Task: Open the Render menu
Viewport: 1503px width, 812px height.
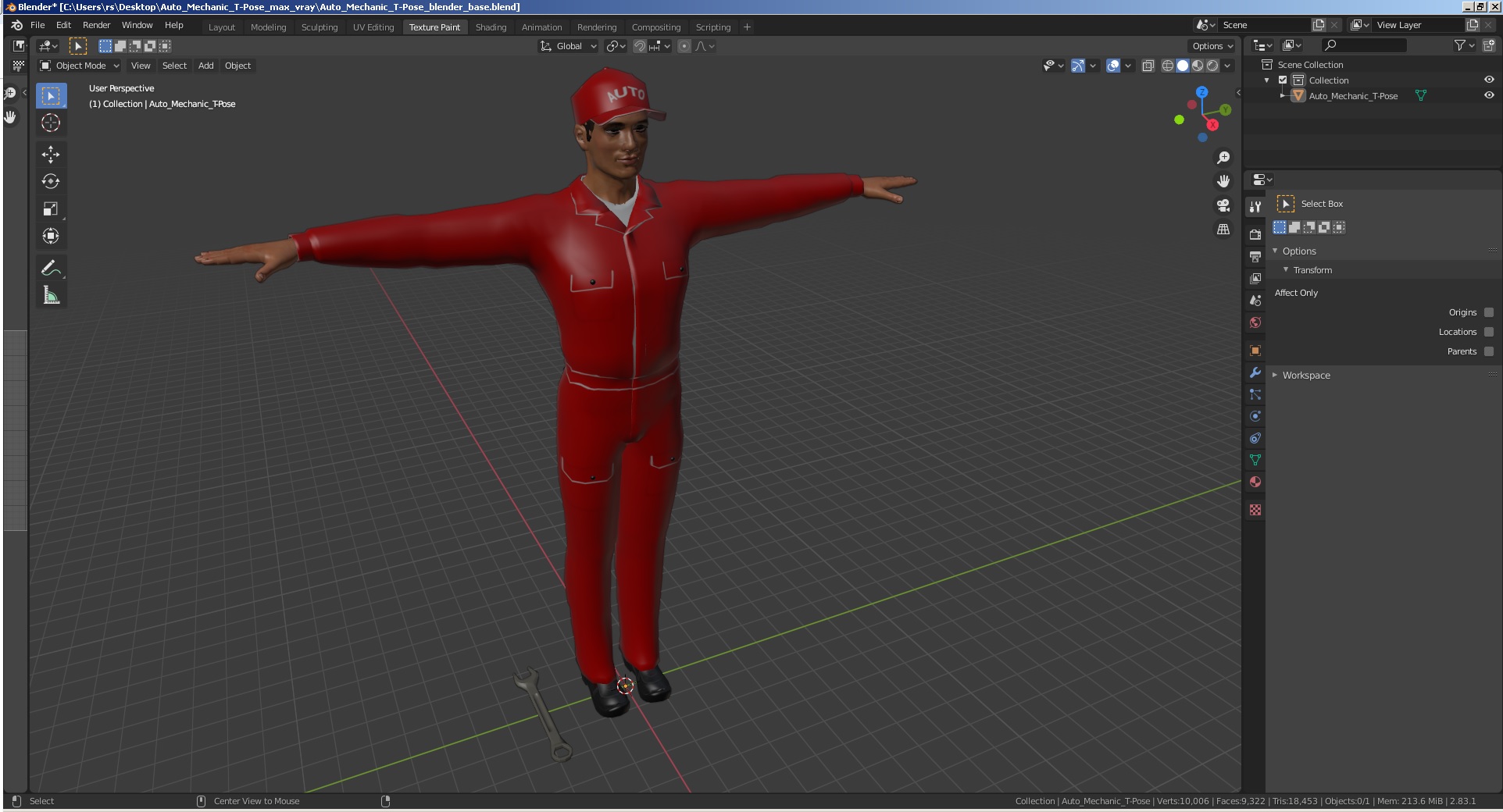Action: coord(97,25)
